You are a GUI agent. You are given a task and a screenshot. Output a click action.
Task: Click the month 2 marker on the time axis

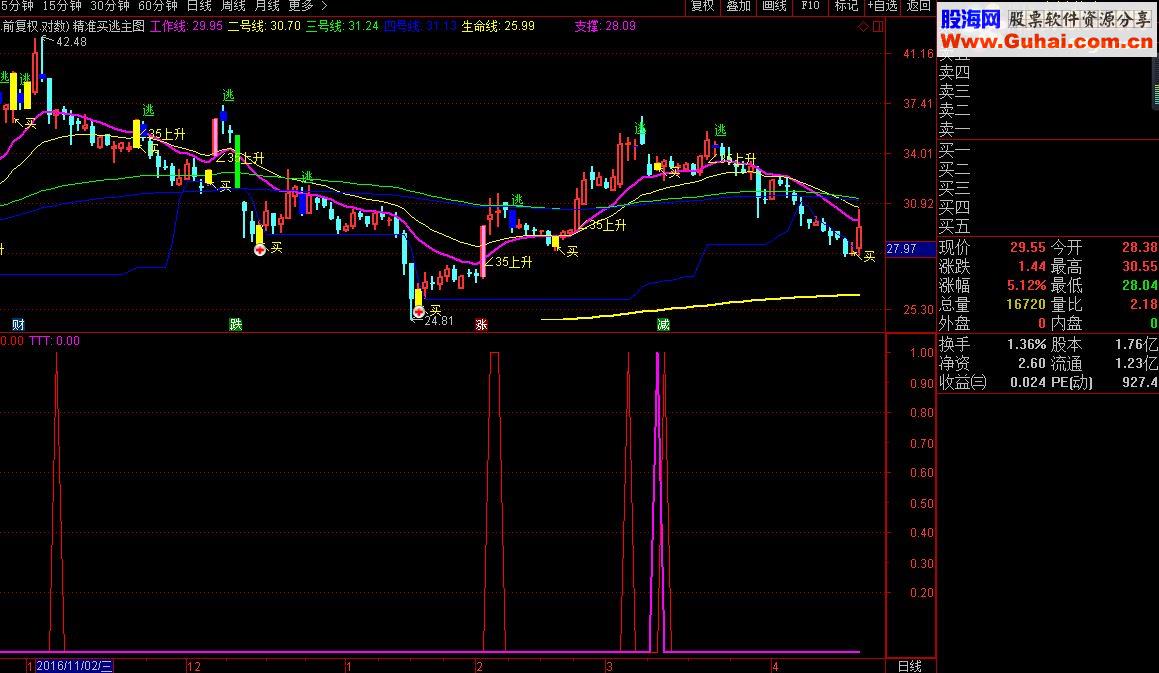pyautogui.click(x=479, y=666)
